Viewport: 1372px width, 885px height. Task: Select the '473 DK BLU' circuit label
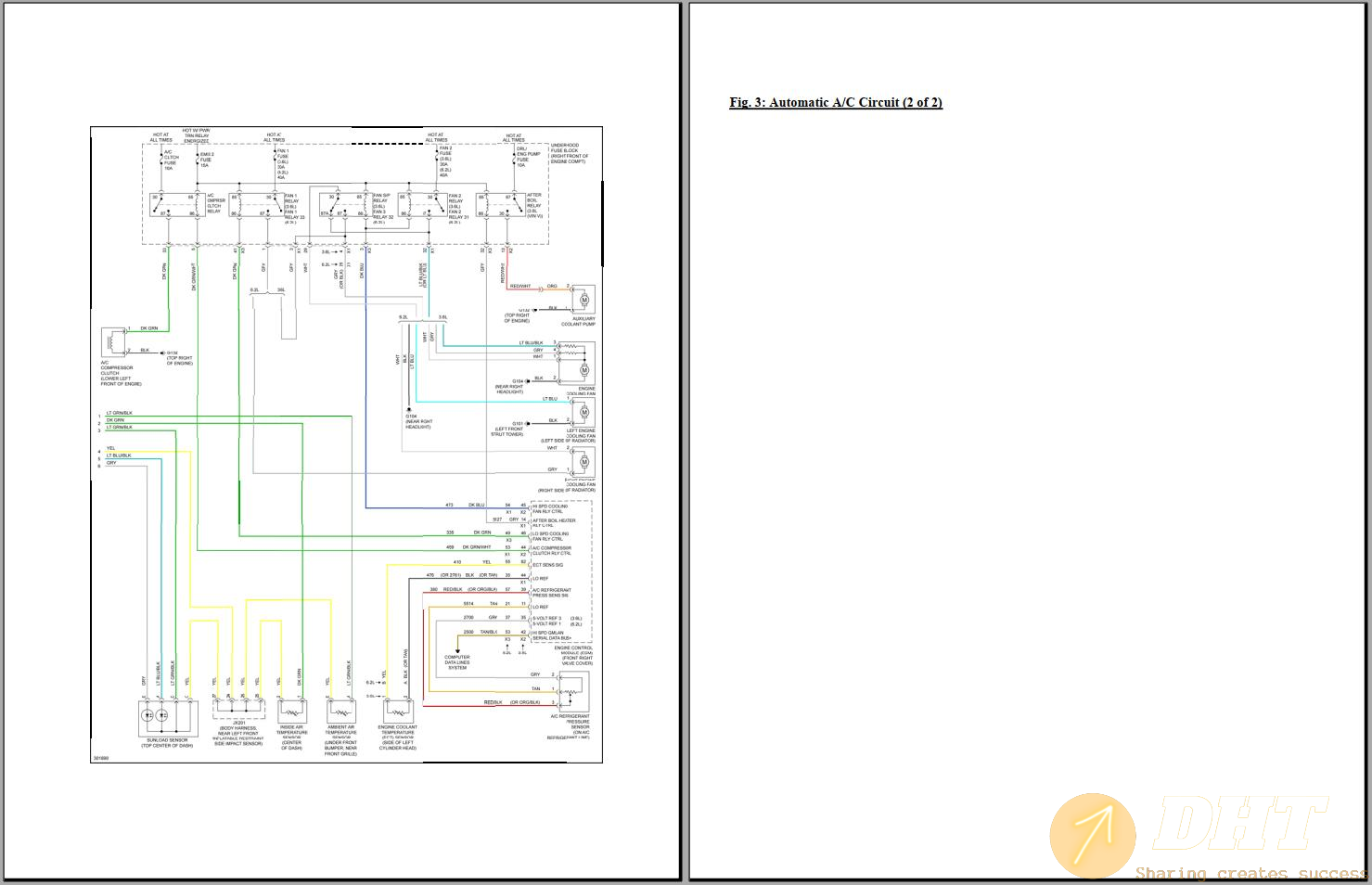coord(465,505)
